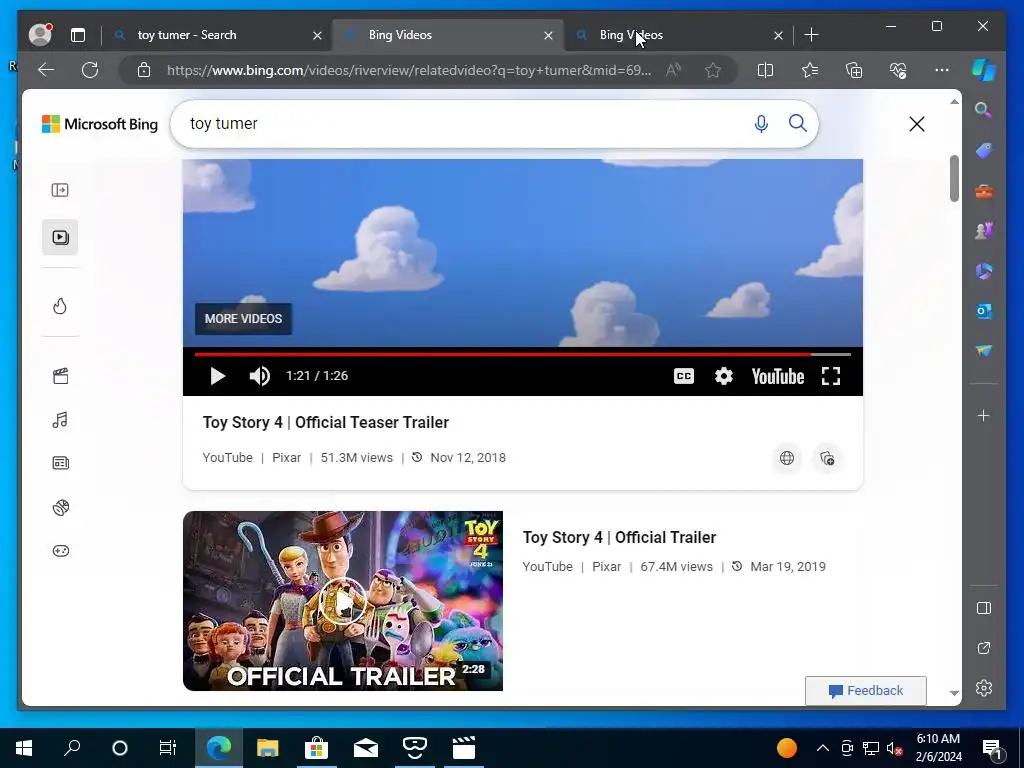Open Trending flame icon in left rail
This screenshot has width=1024, height=768.
coord(60,306)
